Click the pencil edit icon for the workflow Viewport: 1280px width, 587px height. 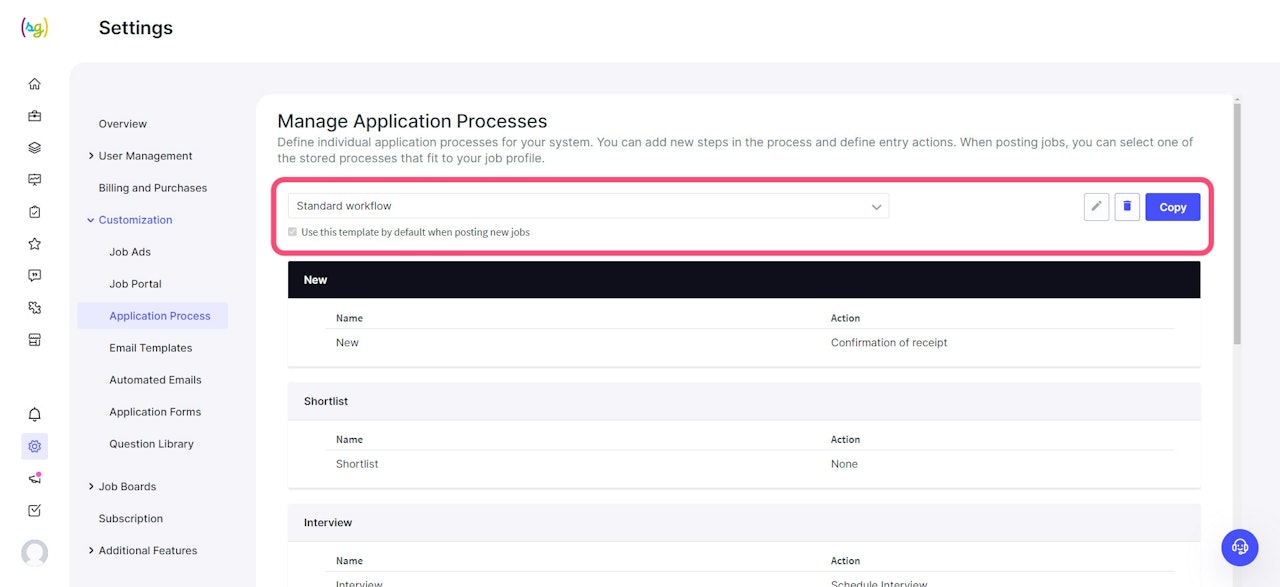pos(1097,207)
